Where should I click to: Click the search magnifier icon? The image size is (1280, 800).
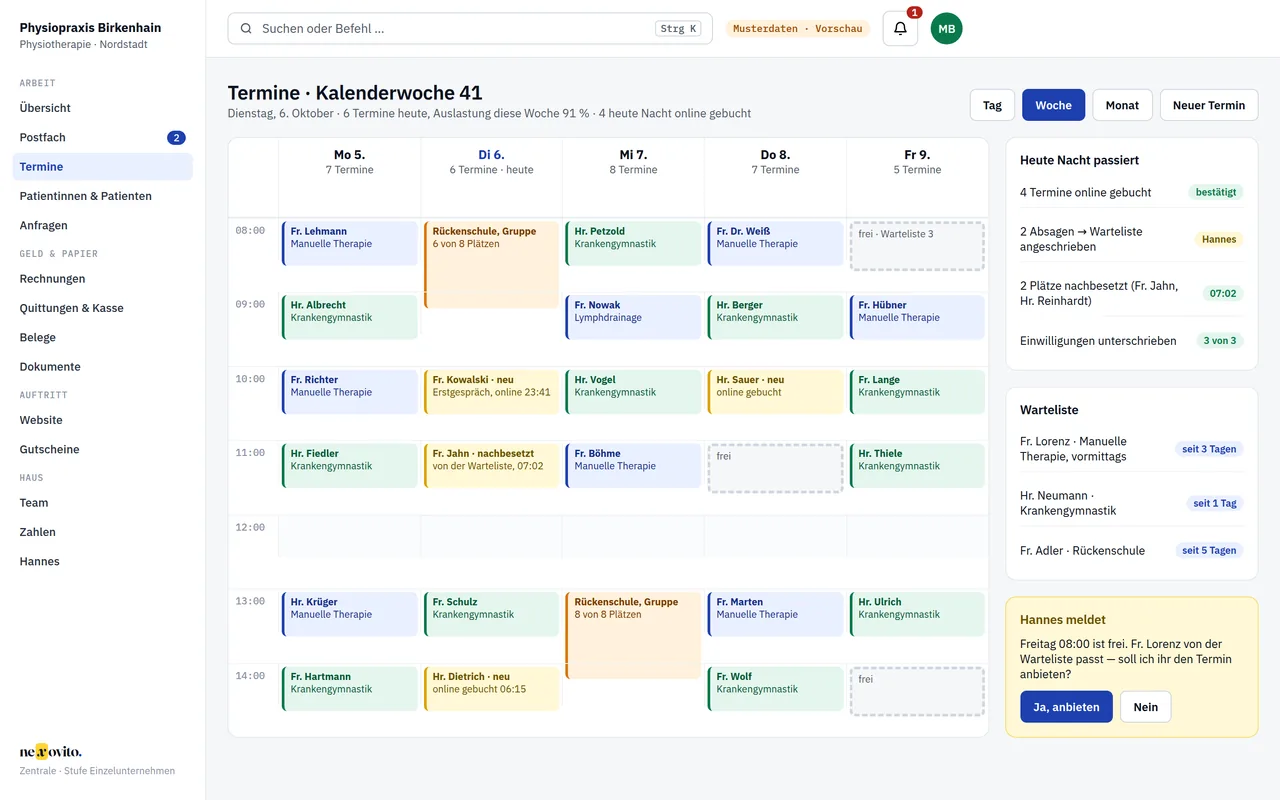(246, 29)
